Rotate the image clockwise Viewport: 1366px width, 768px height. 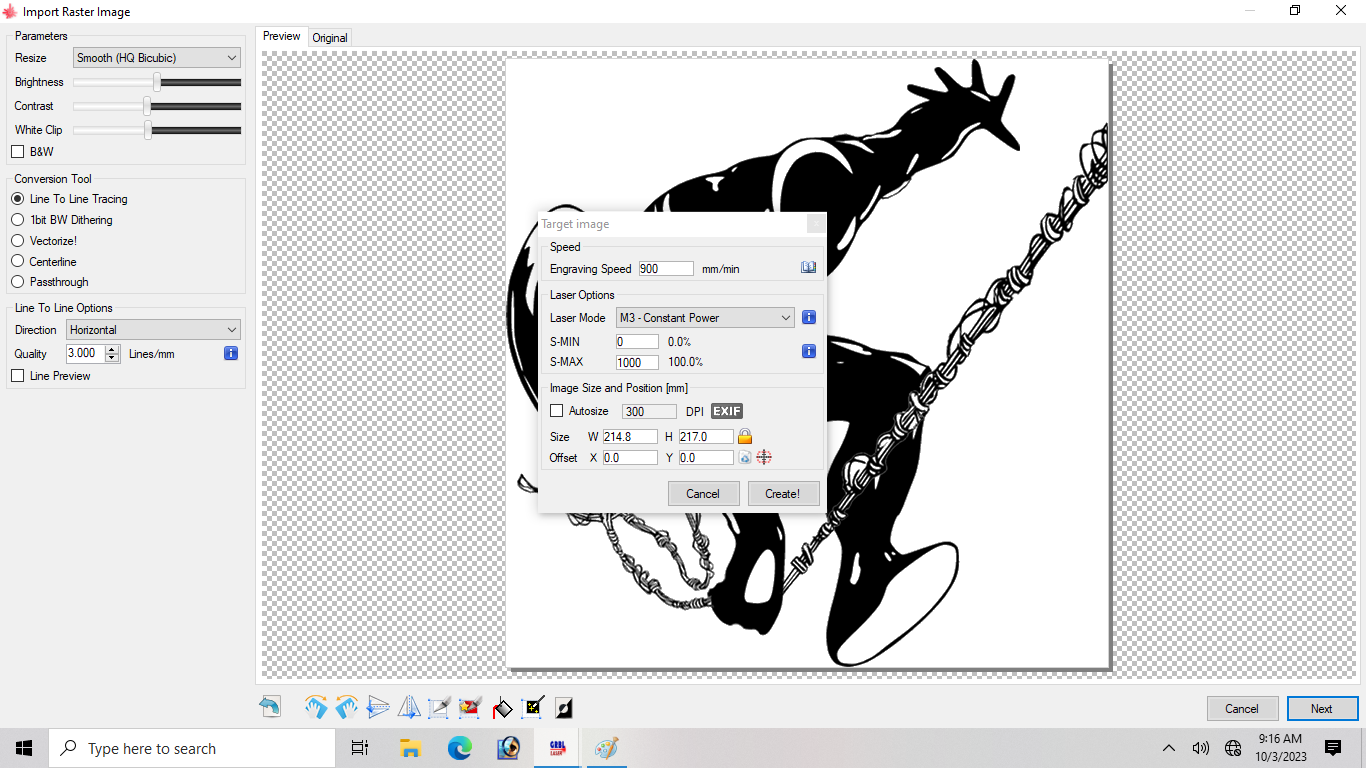pyautogui.click(x=316, y=708)
